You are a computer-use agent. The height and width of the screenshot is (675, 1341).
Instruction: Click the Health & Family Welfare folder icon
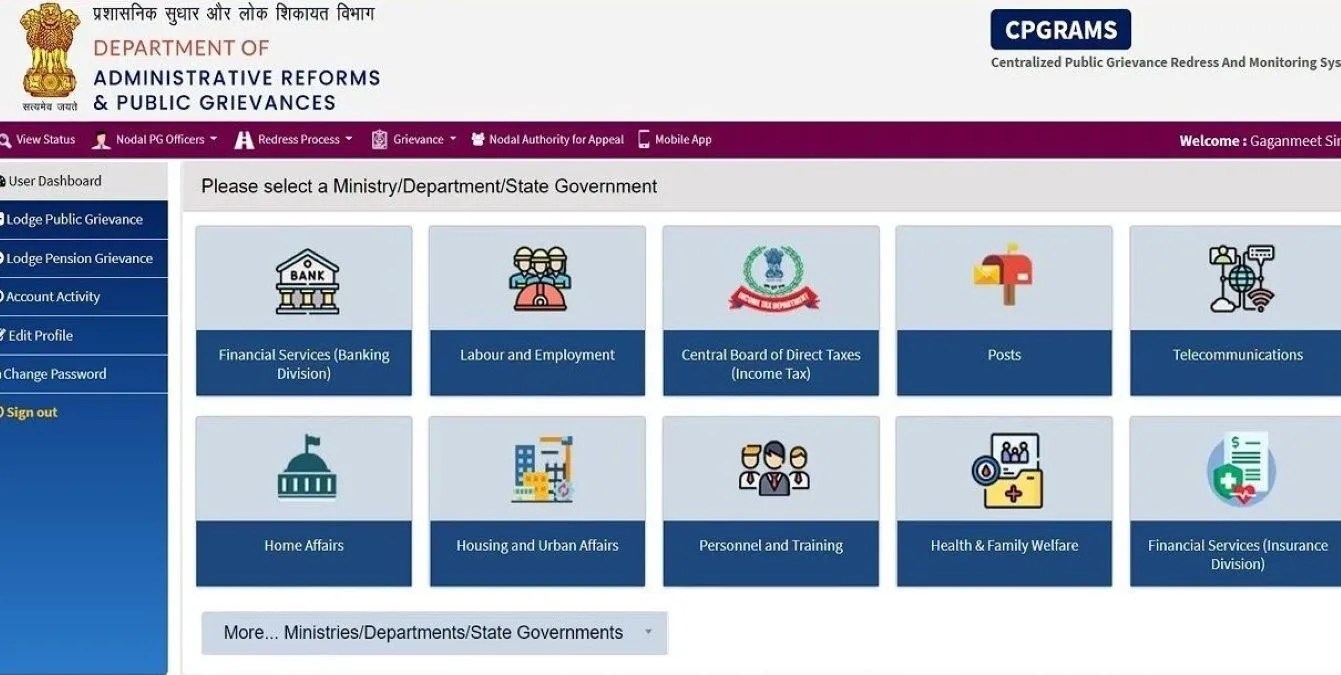[x=1006, y=472]
